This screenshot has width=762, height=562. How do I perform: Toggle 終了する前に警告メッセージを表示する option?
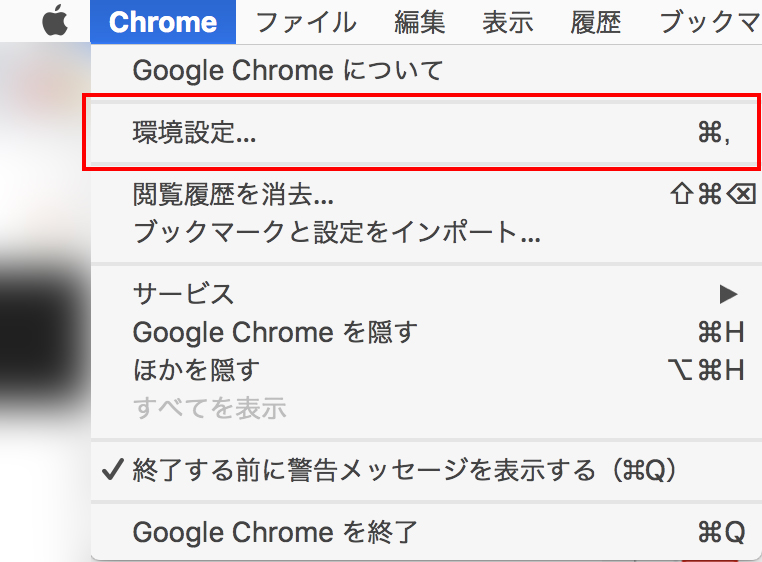405,470
